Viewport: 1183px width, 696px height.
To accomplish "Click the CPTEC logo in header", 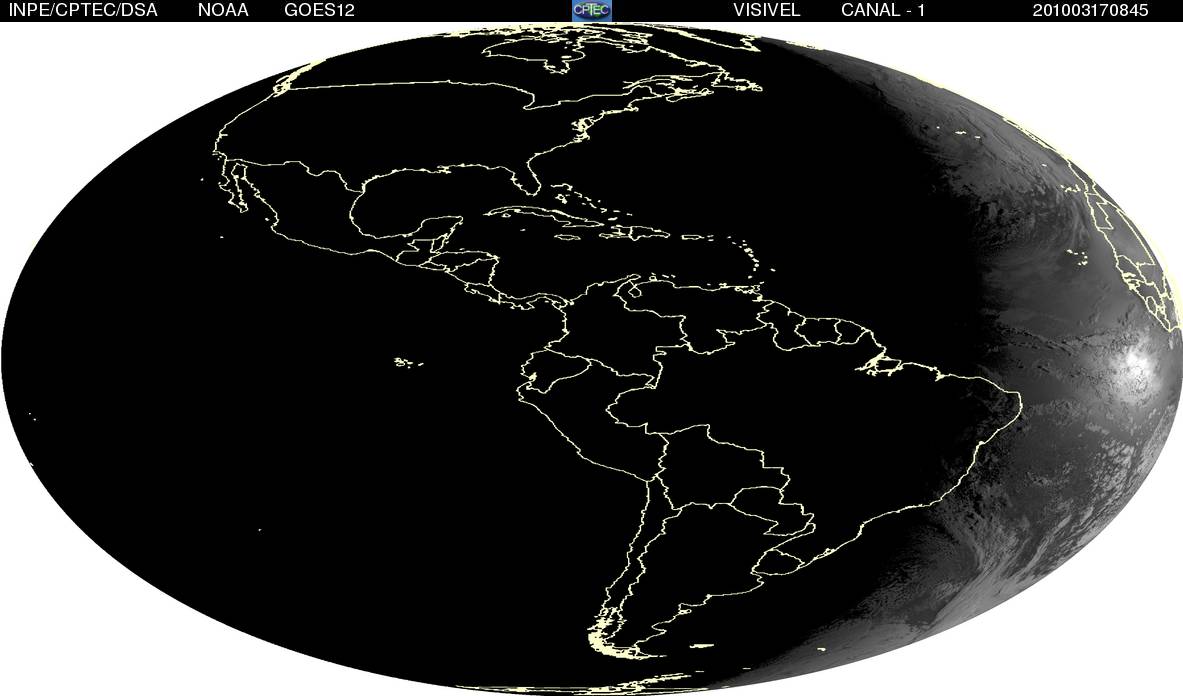I will [592, 10].
